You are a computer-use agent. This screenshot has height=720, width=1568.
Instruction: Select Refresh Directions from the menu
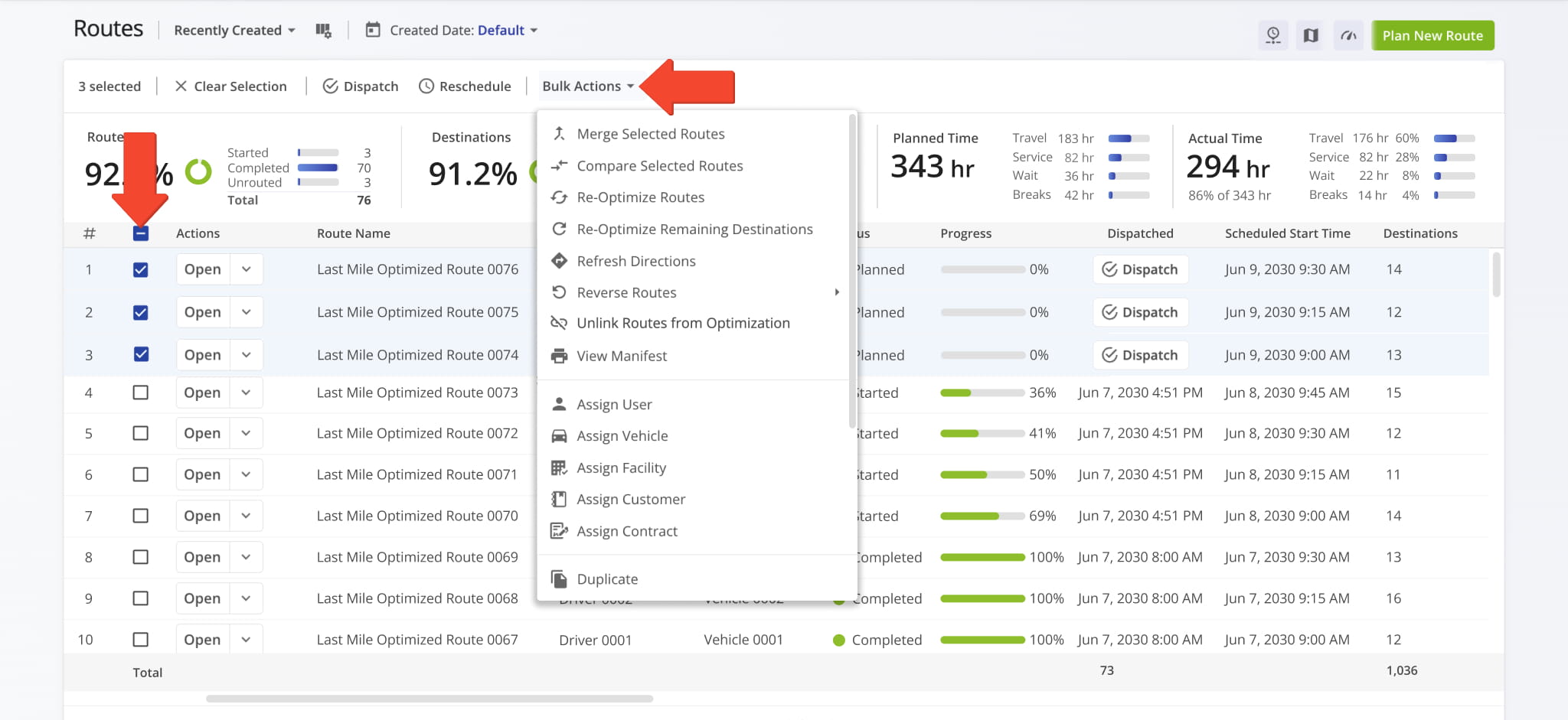[636, 261]
